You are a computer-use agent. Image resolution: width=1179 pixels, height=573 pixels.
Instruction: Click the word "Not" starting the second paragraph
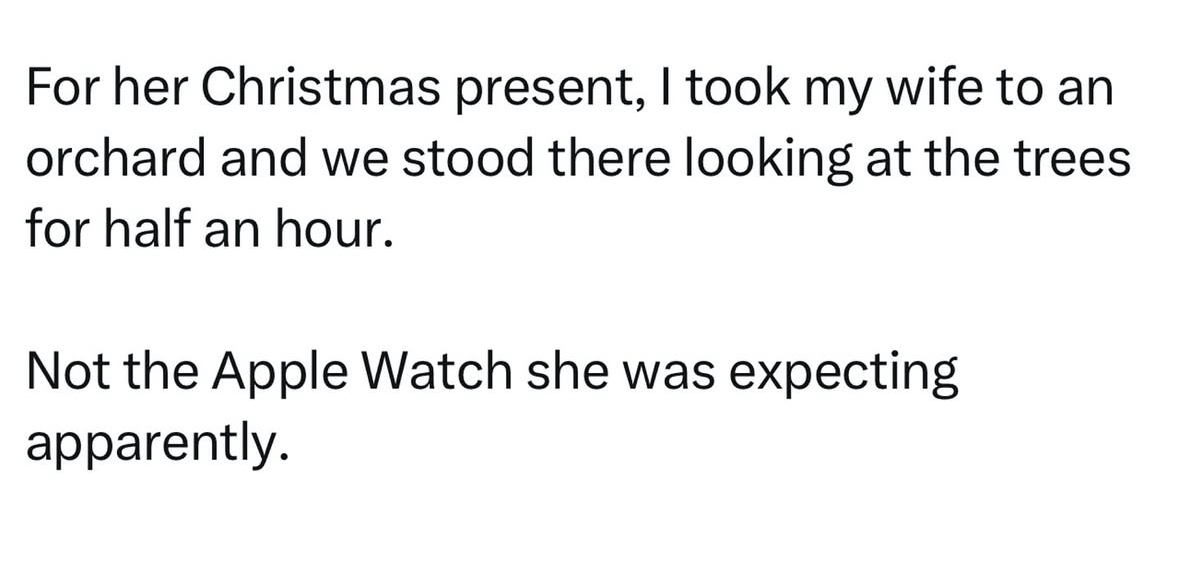62,374
